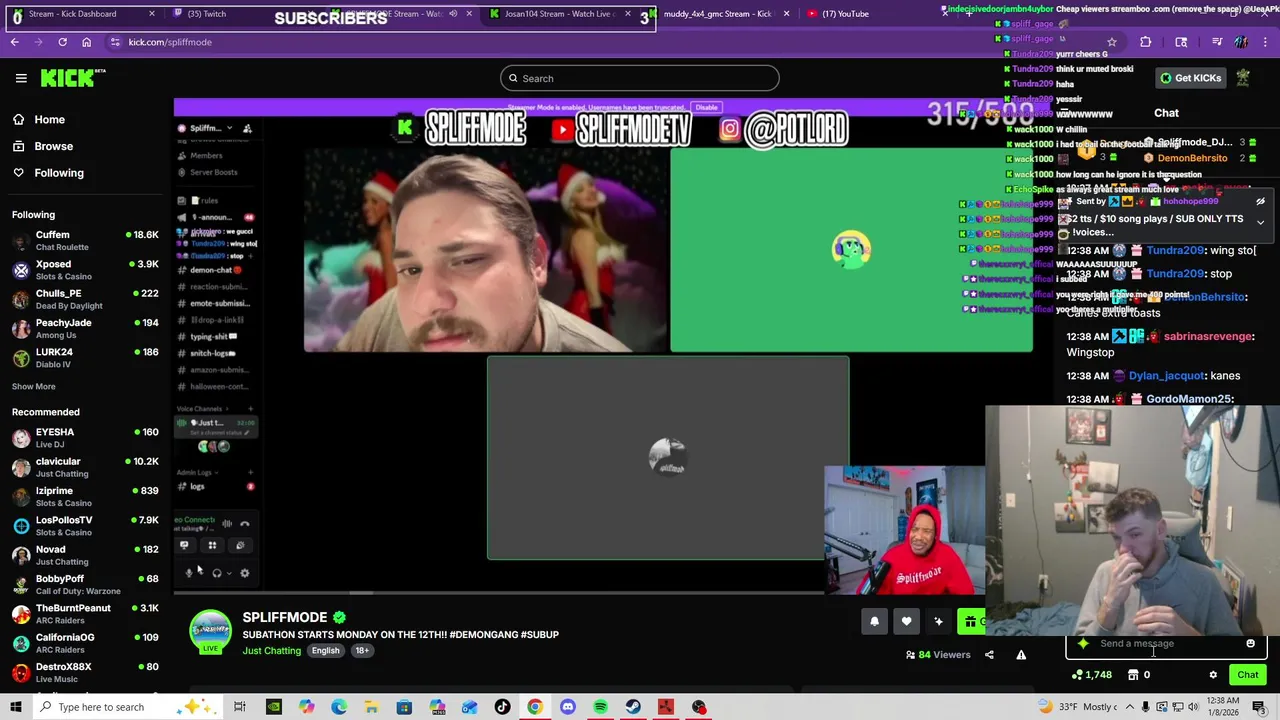1280x720 pixels.
Task: Click the sparkle icon button below video
Action: [938, 622]
